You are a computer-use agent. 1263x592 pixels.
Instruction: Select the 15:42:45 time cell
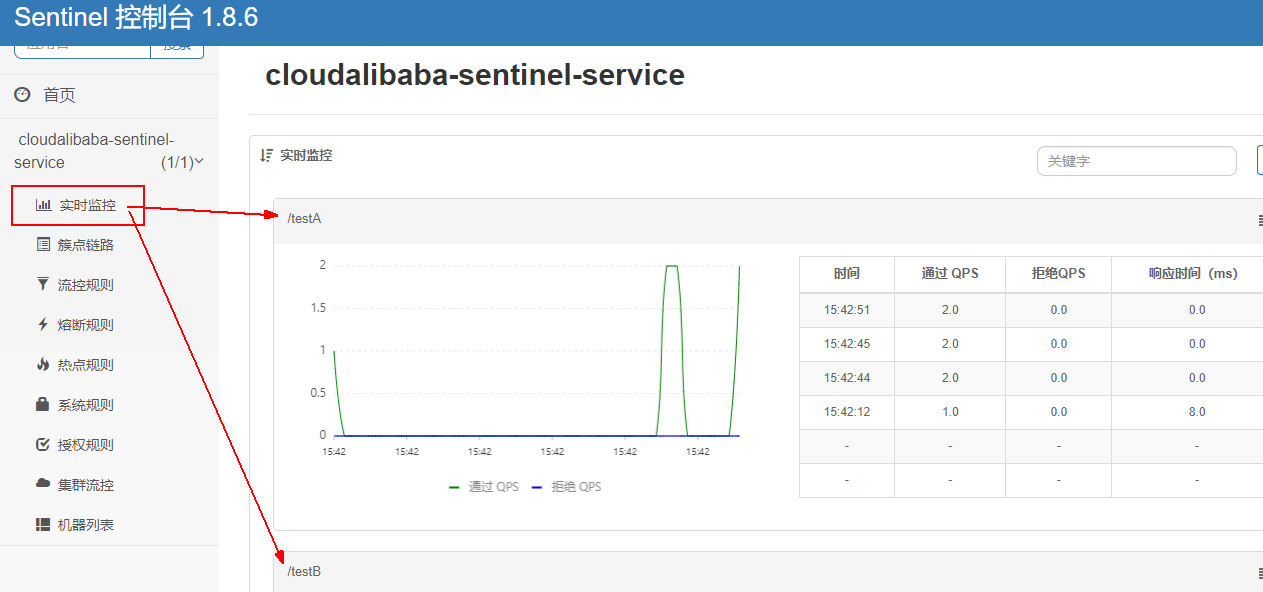pyautogui.click(x=847, y=344)
